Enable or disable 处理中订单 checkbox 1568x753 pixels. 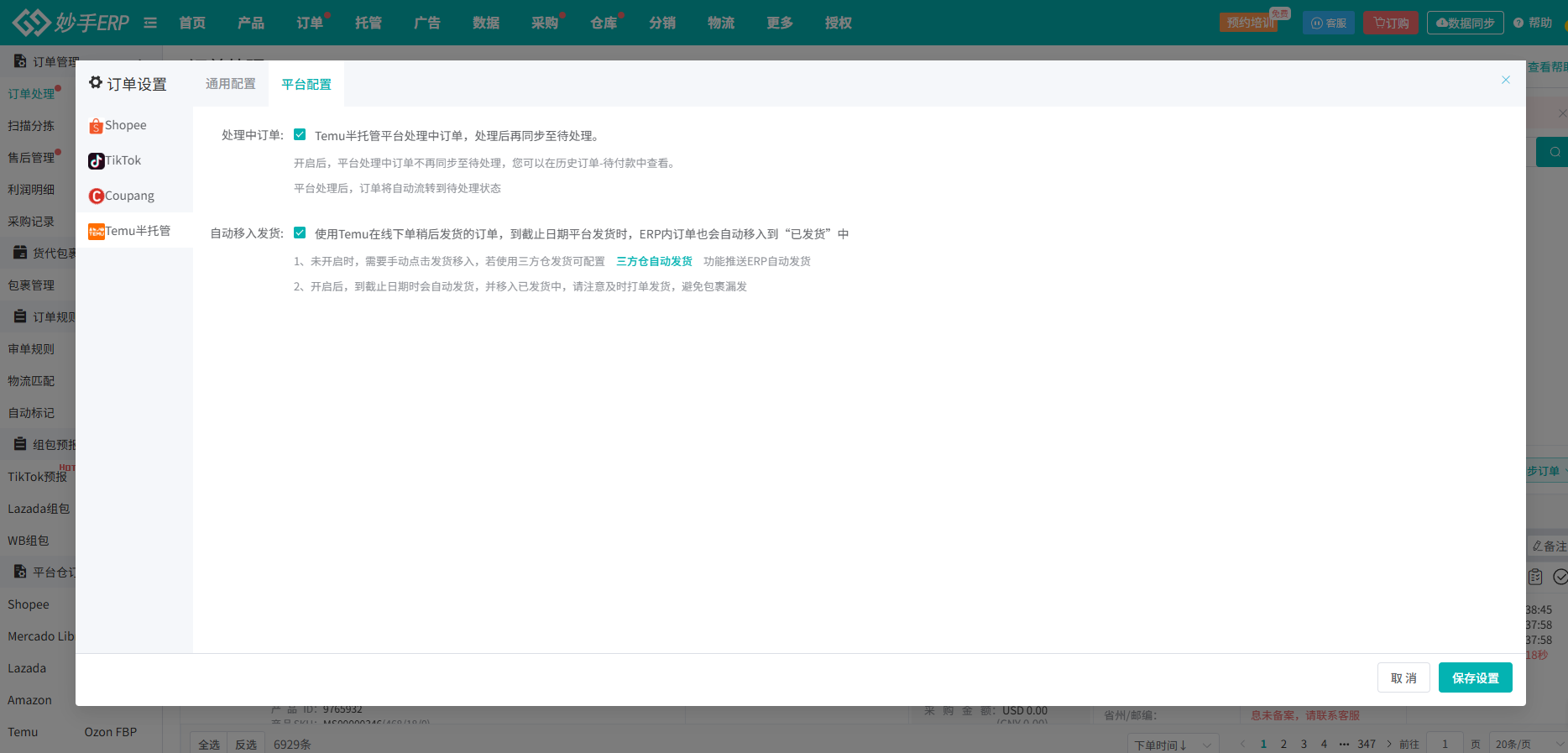(300, 134)
